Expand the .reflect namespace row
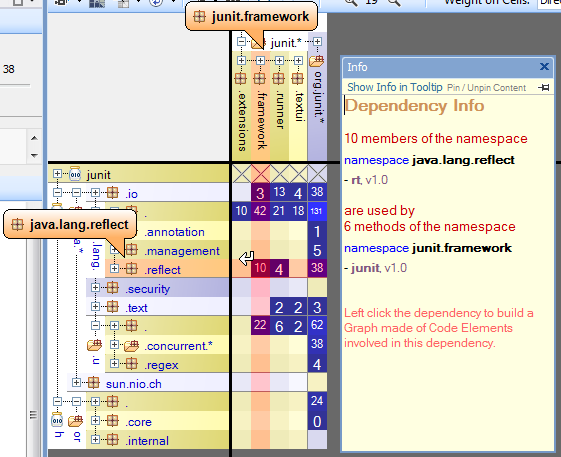 (x=114, y=268)
